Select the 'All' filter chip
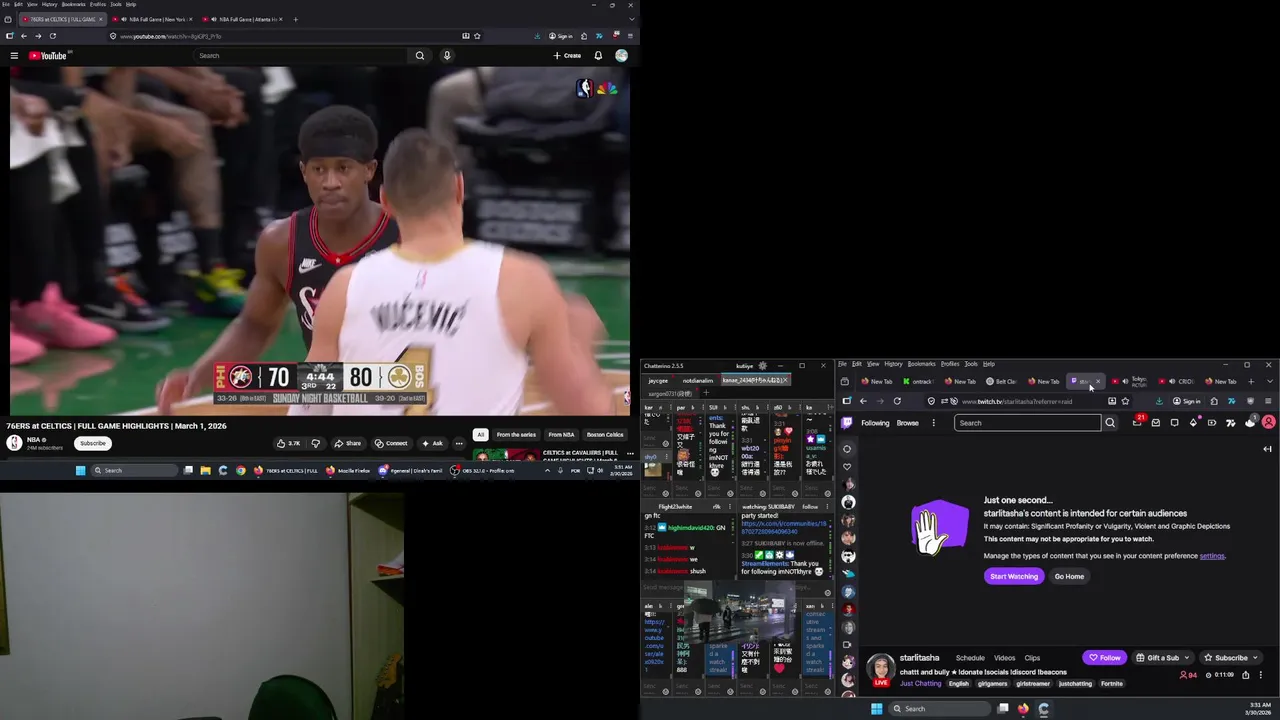The height and width of the screenshot is (720, 1280). (x=481, y=435)
